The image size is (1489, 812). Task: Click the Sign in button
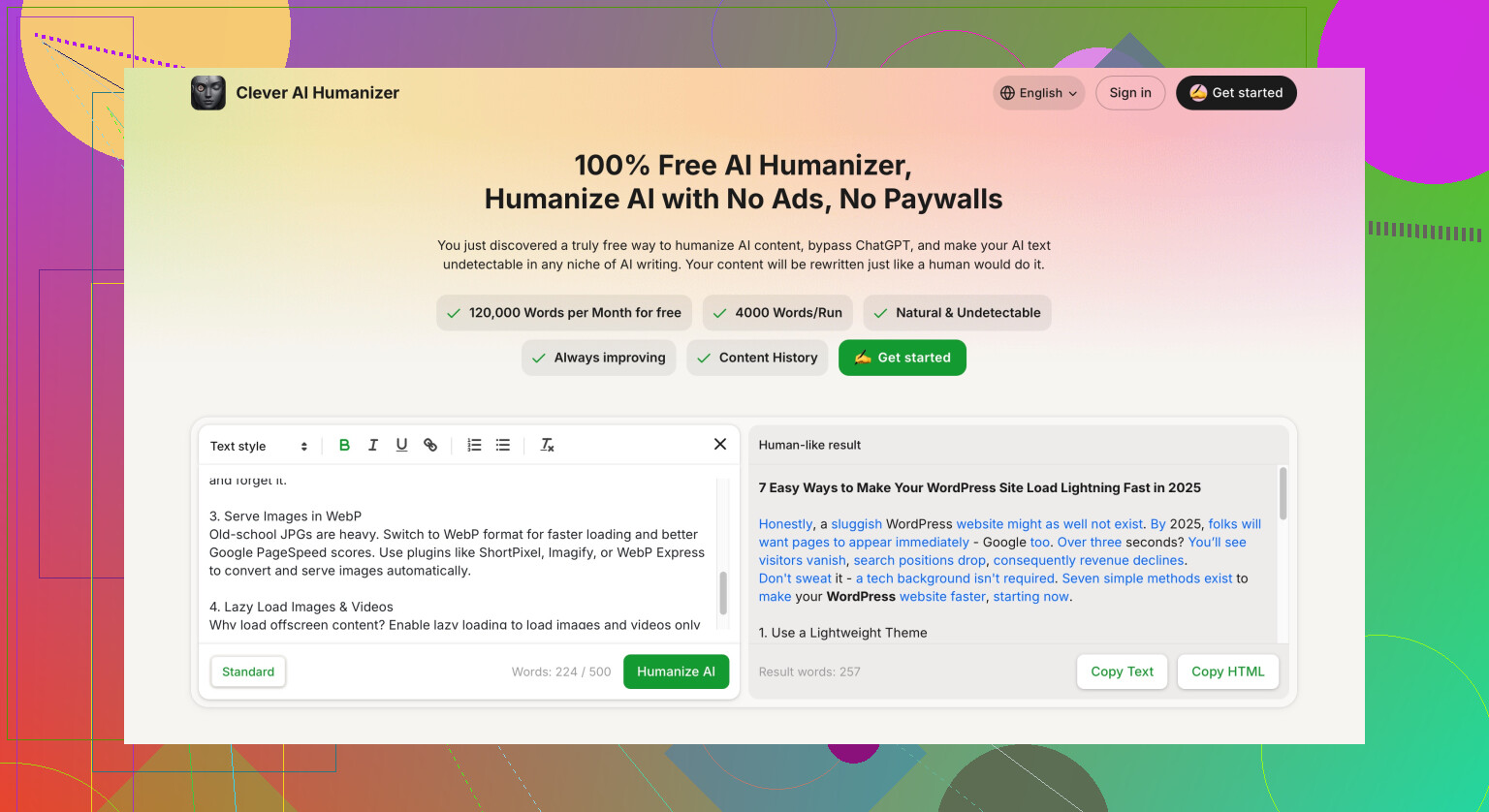pyautogui.click(x=1130, y=93)
